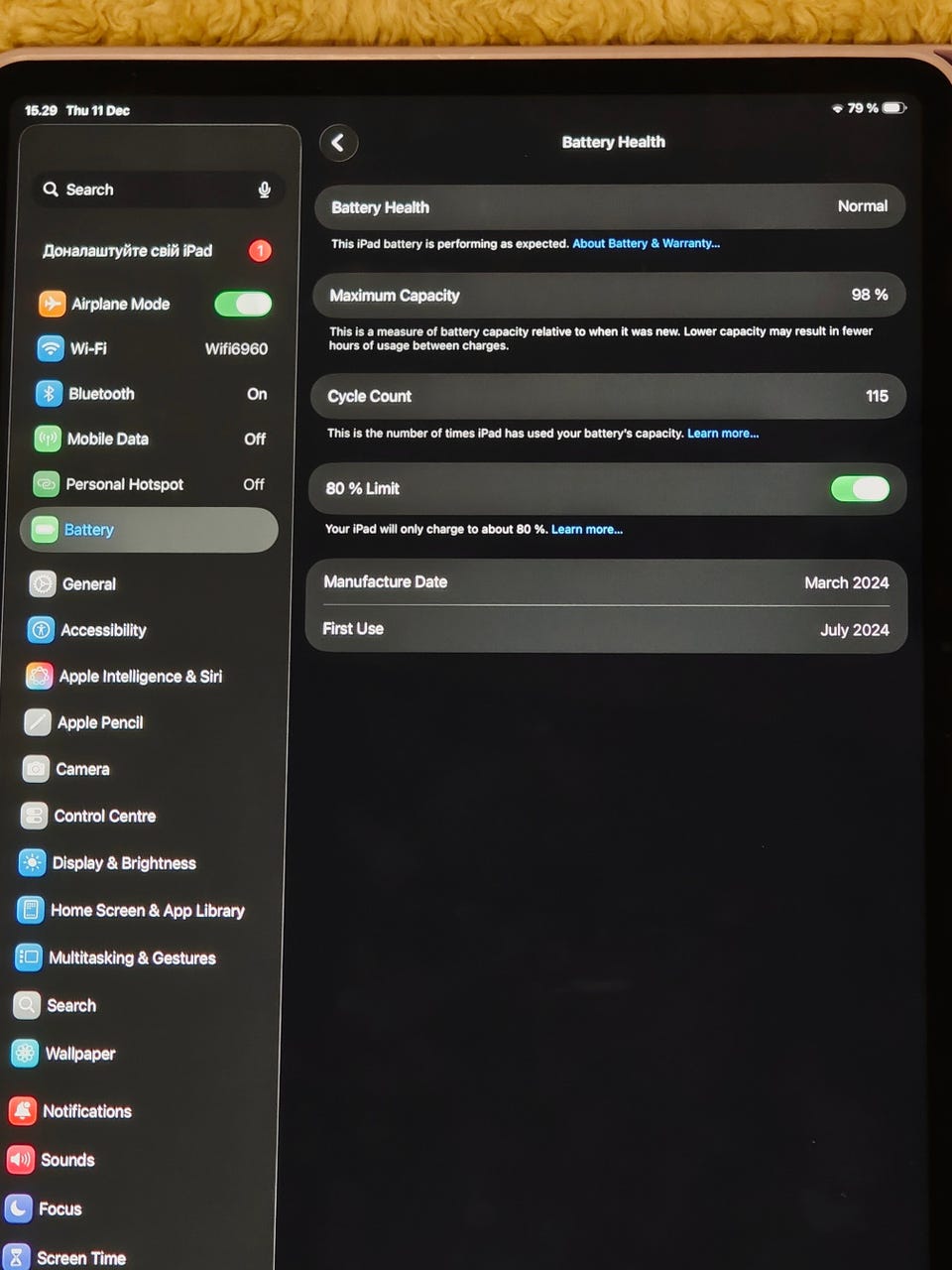Tap the 79 % battery percentage
952x1270 pixels.
(863, 107)
